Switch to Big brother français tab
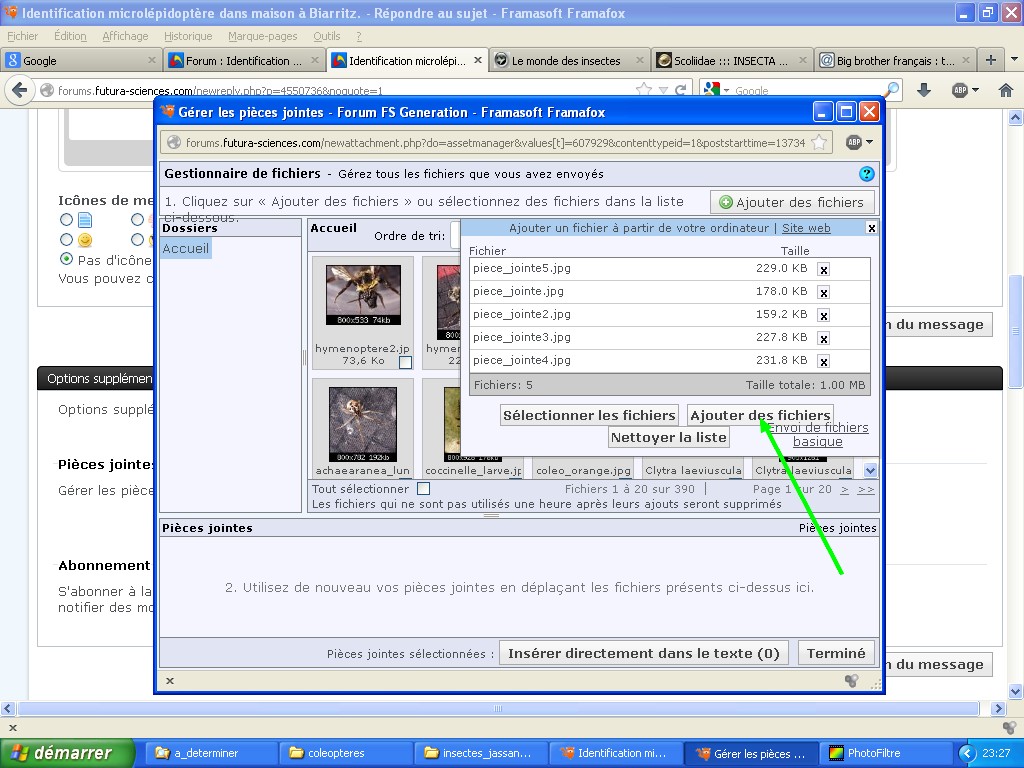 (895, 60)
